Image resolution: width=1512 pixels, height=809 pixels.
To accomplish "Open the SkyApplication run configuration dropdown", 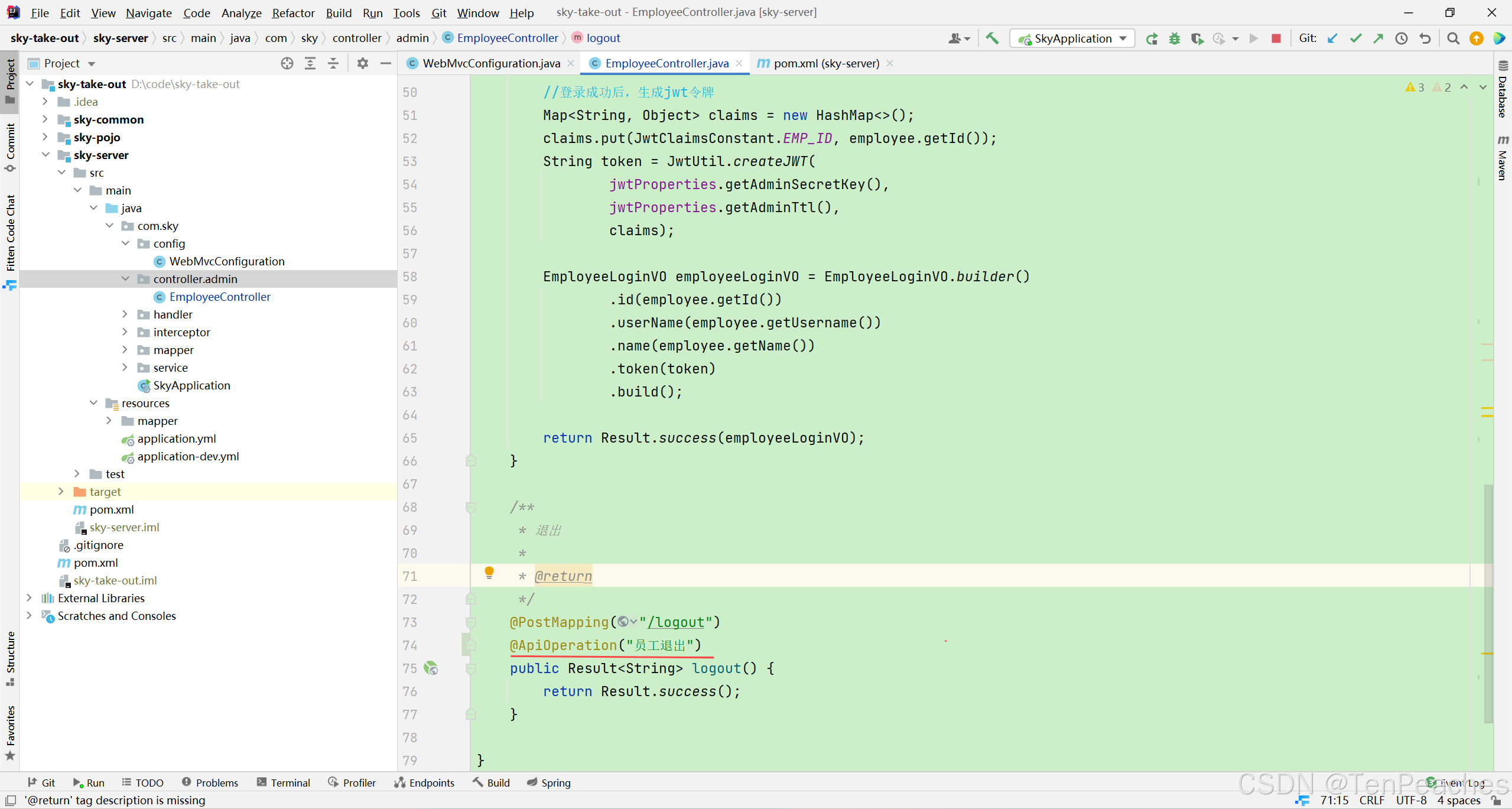I will click(x=1072, y=38).
